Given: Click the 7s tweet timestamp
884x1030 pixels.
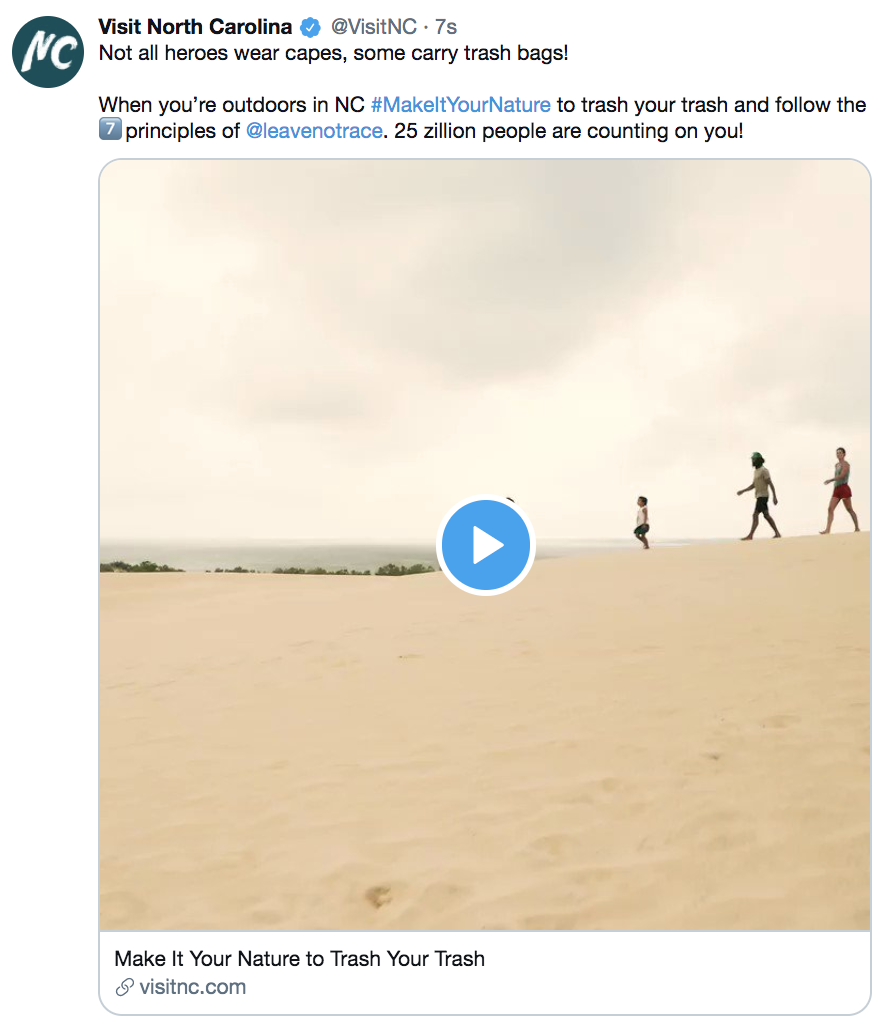Looking at the screenshot, I should click(446, 27).
